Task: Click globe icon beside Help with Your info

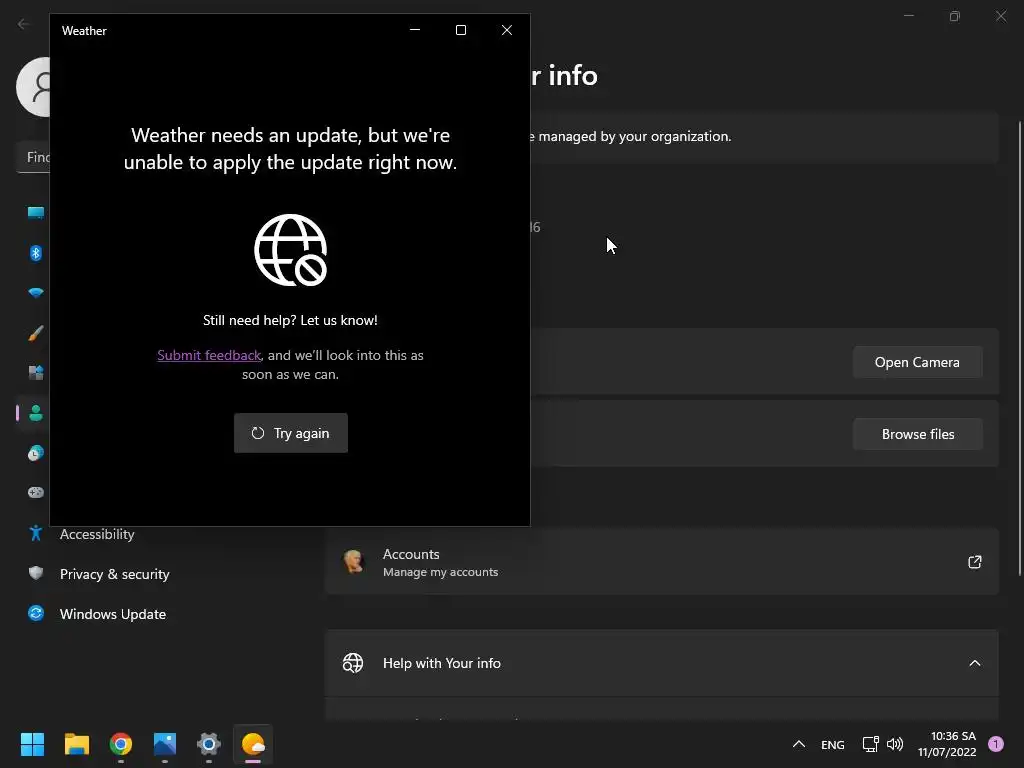Action: pyautogui.click(x=353, y=663)
